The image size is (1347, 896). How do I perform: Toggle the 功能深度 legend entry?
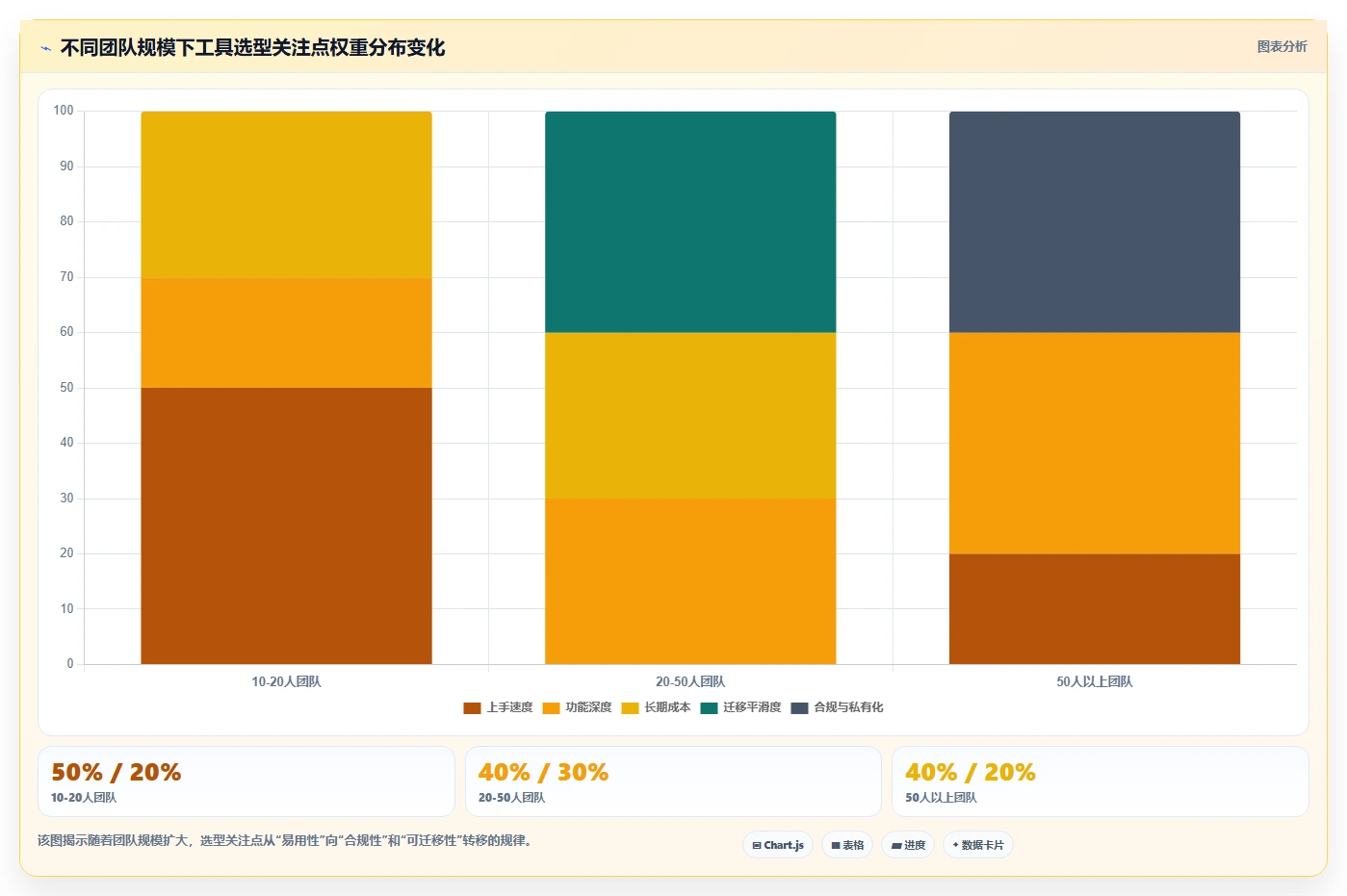click(x=577, y=707)
